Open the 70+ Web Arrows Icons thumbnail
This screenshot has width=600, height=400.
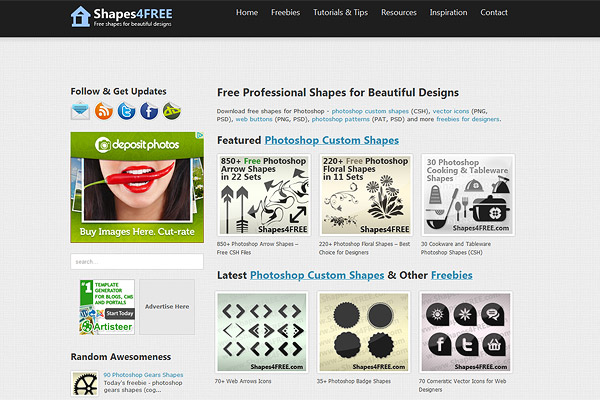coord(262,332)
